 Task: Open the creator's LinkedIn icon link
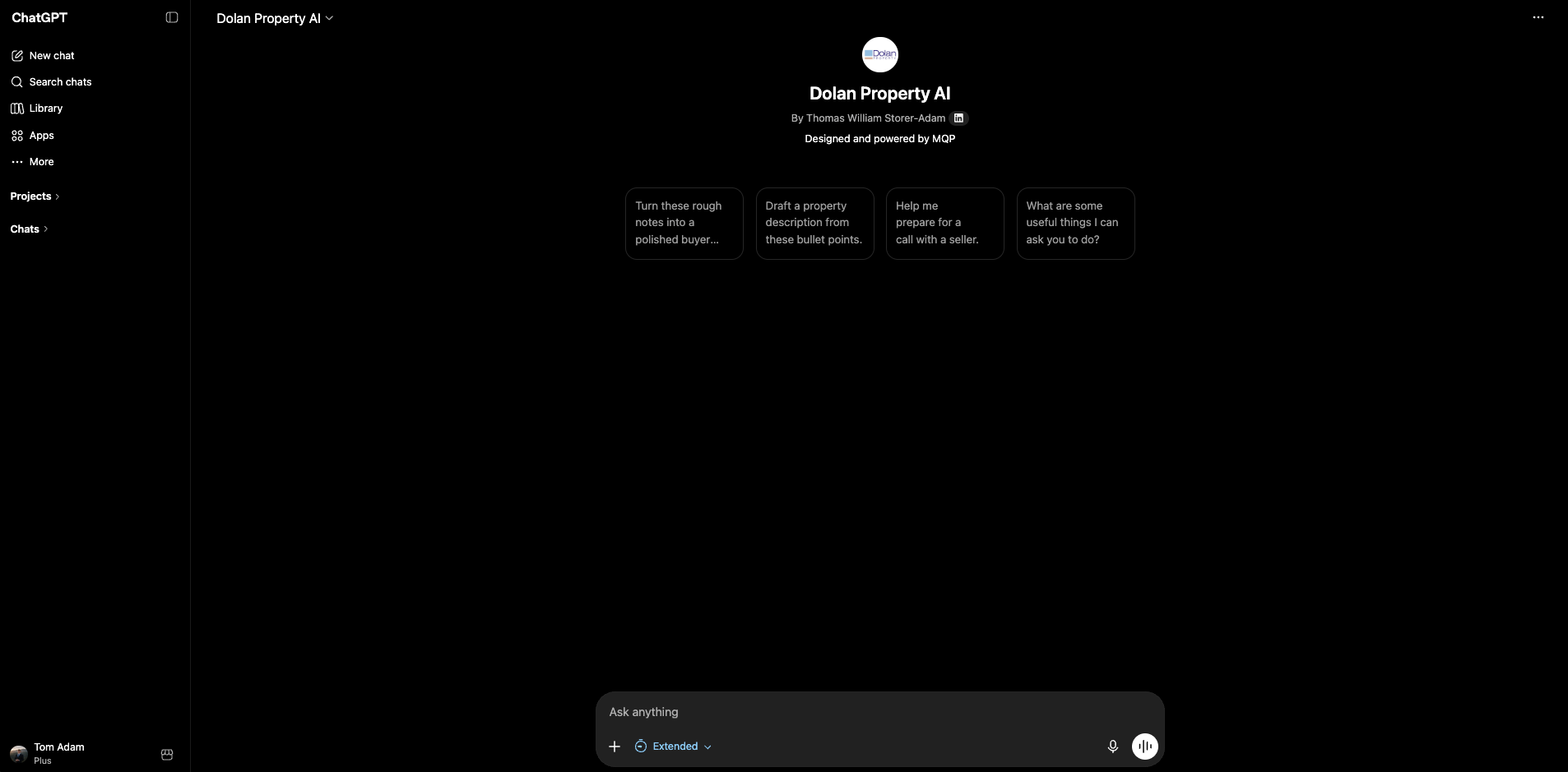coord(958,118)
